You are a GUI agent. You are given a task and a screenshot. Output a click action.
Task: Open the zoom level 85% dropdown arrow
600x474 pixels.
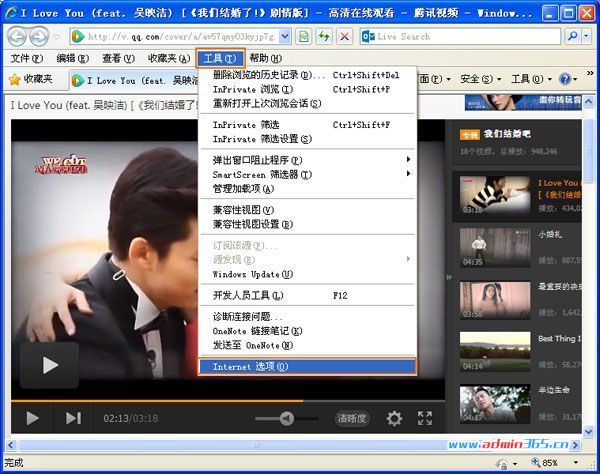click(576, 463)
